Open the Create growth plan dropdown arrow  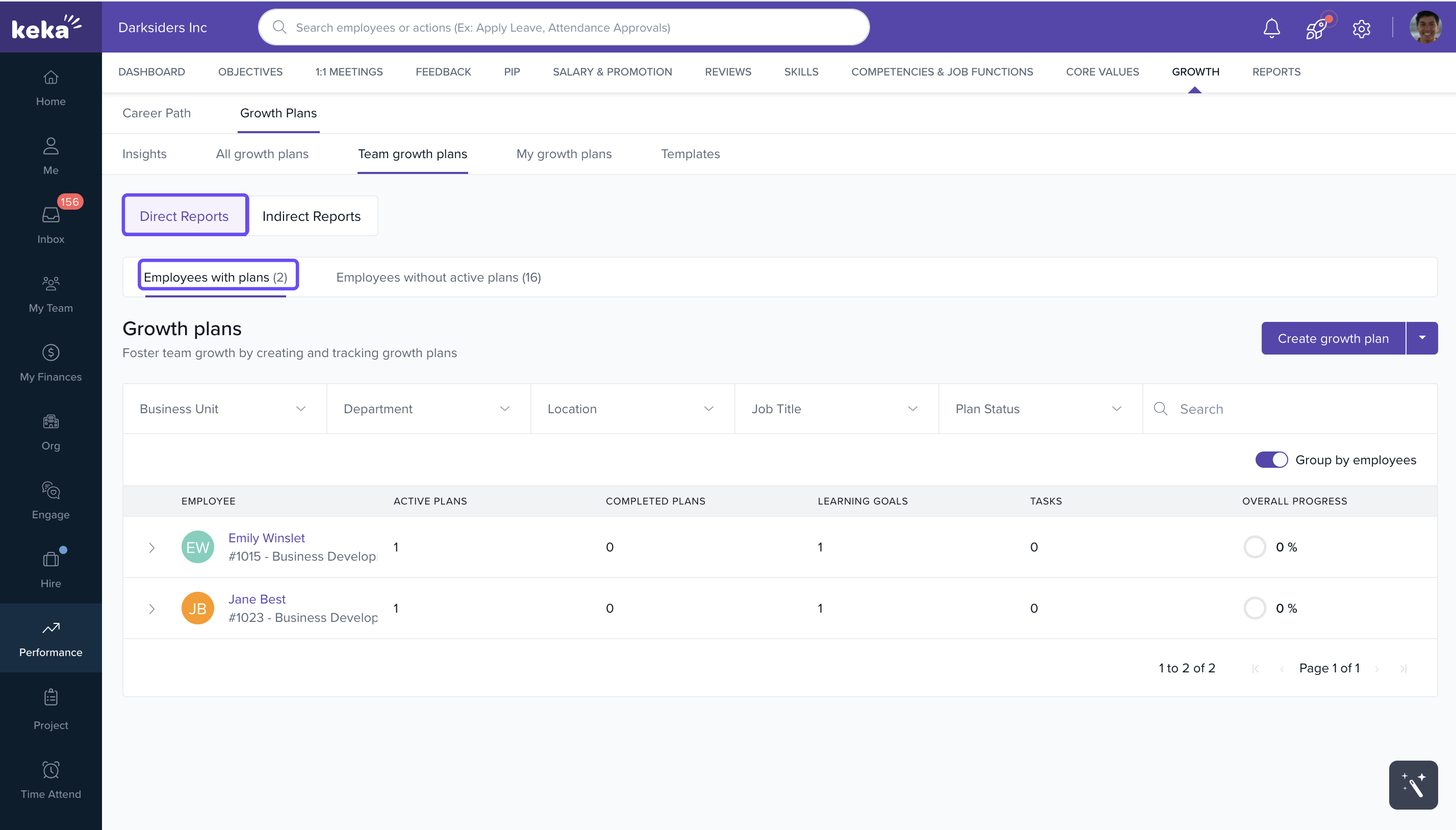(1422, 338)
